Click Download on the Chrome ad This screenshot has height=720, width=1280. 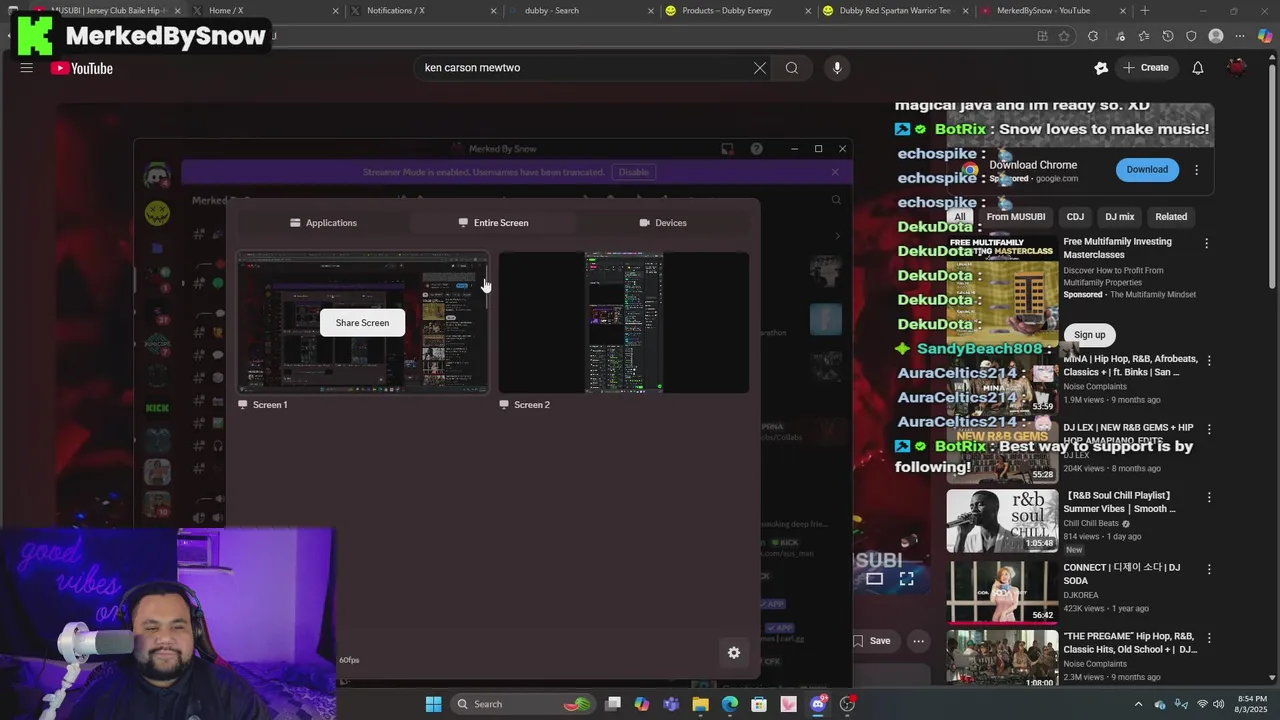click(1147, 170)
